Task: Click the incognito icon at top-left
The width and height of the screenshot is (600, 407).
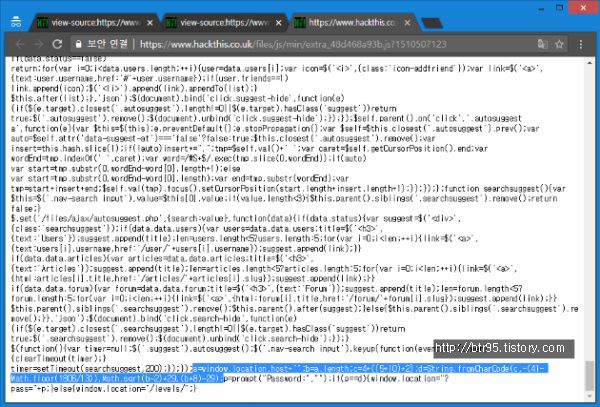Action: tap(16, 22)
